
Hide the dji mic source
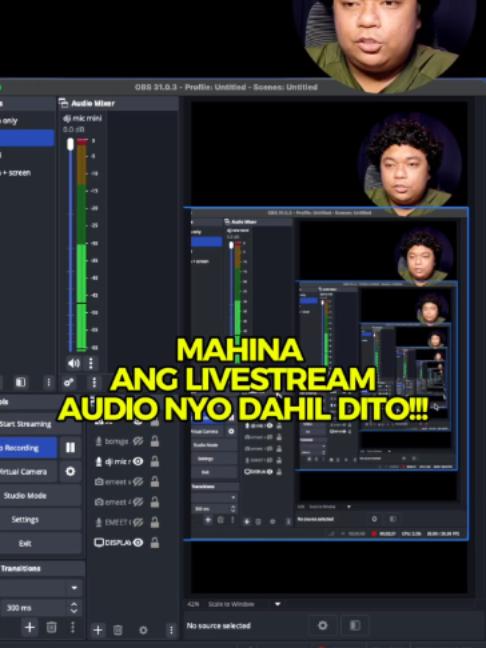pyautogui.click(x=138, y=462)
